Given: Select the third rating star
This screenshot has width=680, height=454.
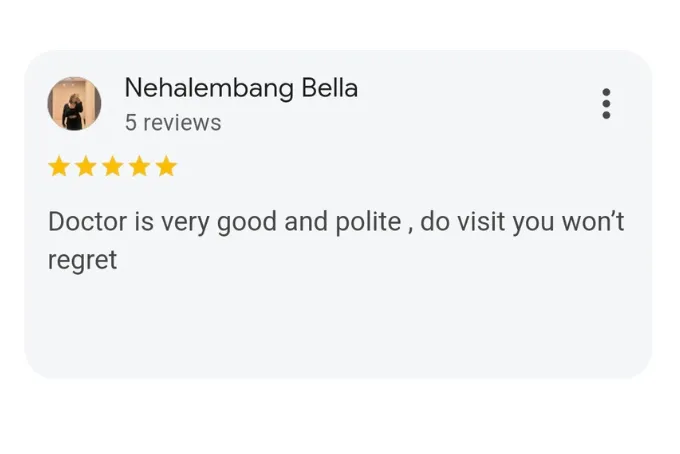Looking at the screenshot, I should click(x=113, y=167).
